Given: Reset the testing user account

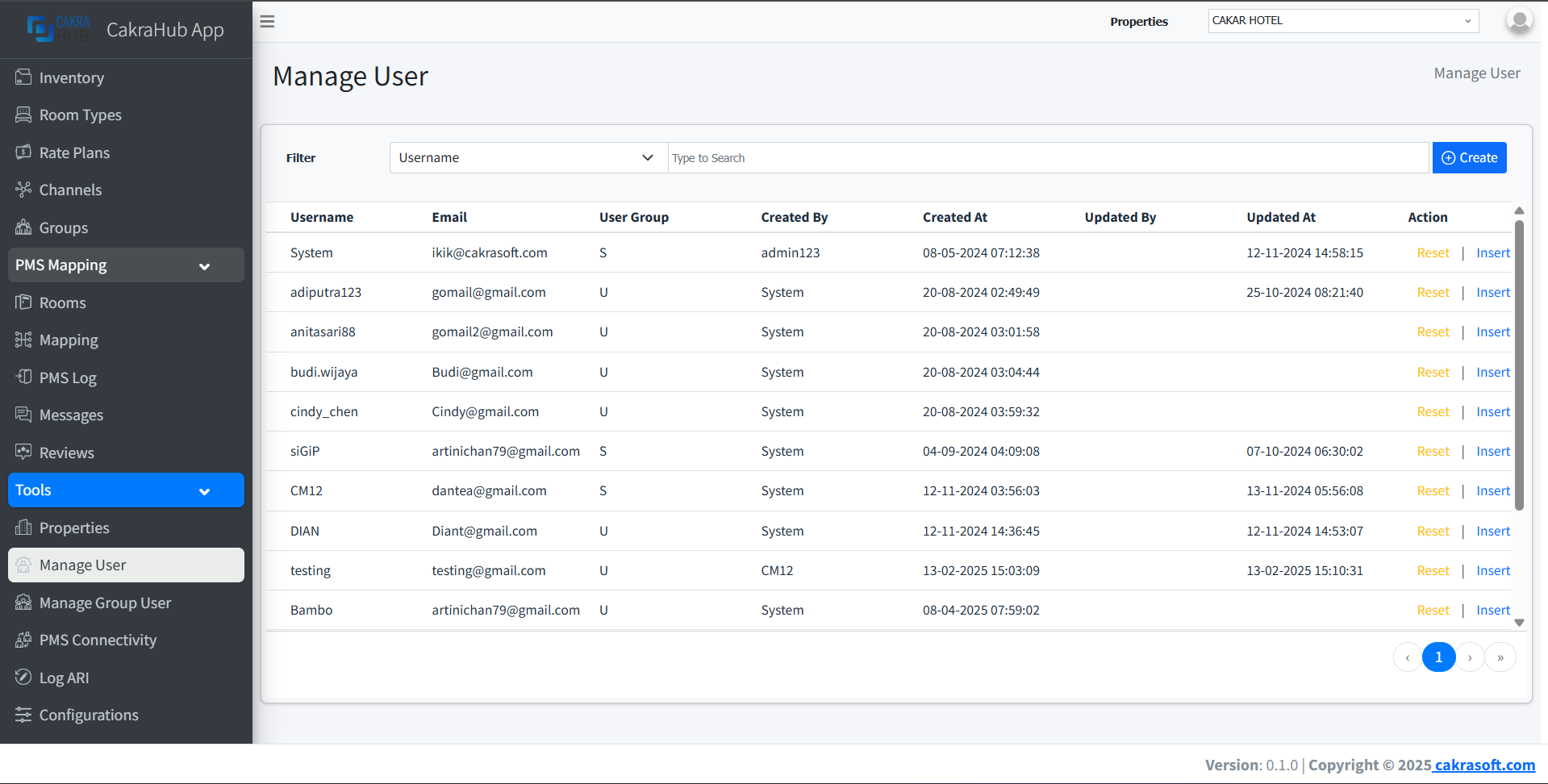Looking at the screenshot, I should coord(1432,570).
